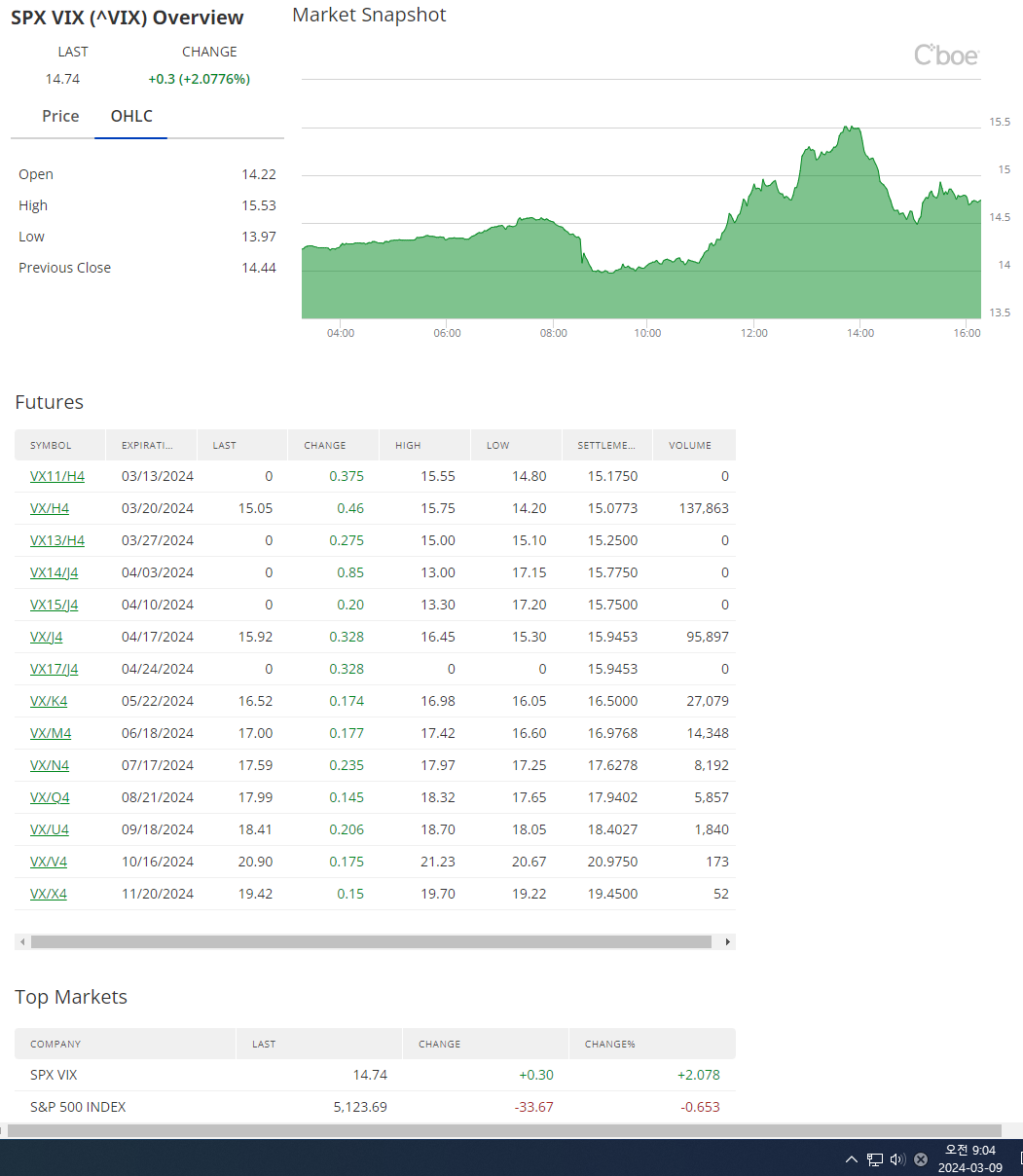Switch to the Price tab
The image size is (1023, 1176).
(x=60, y=116)
